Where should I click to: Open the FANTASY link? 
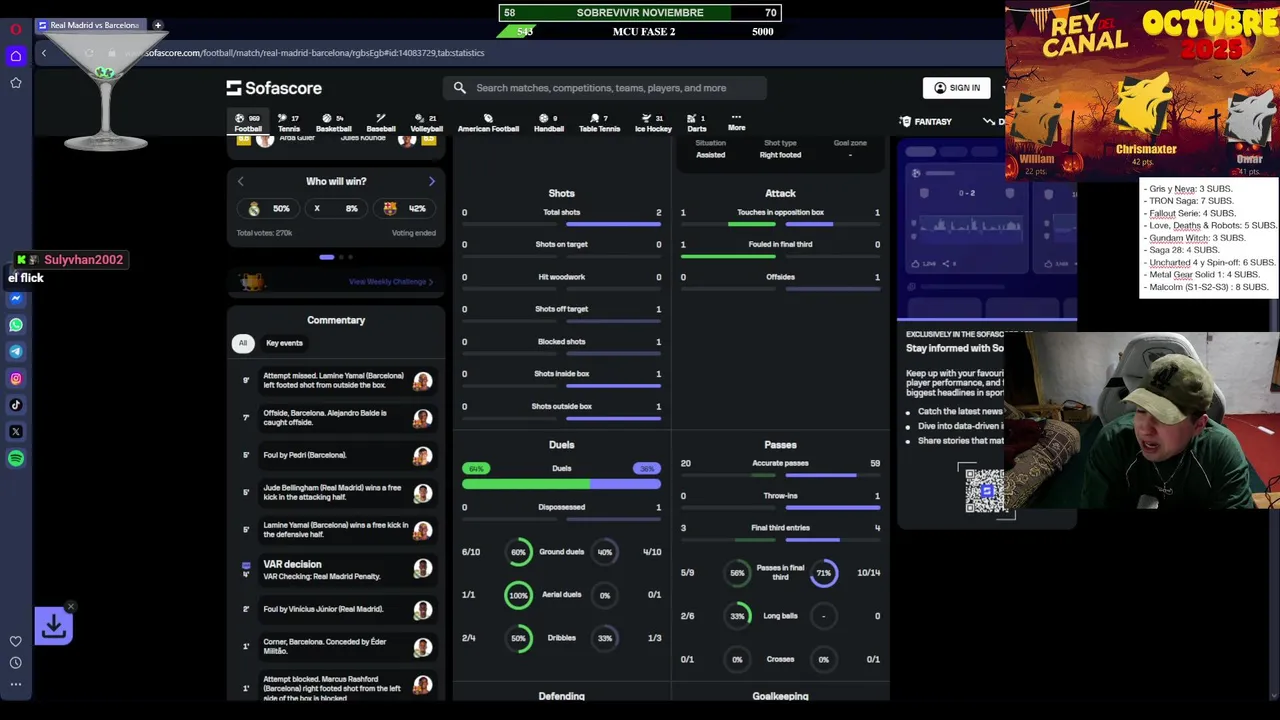pyautogui.click(x=926, y=122)
